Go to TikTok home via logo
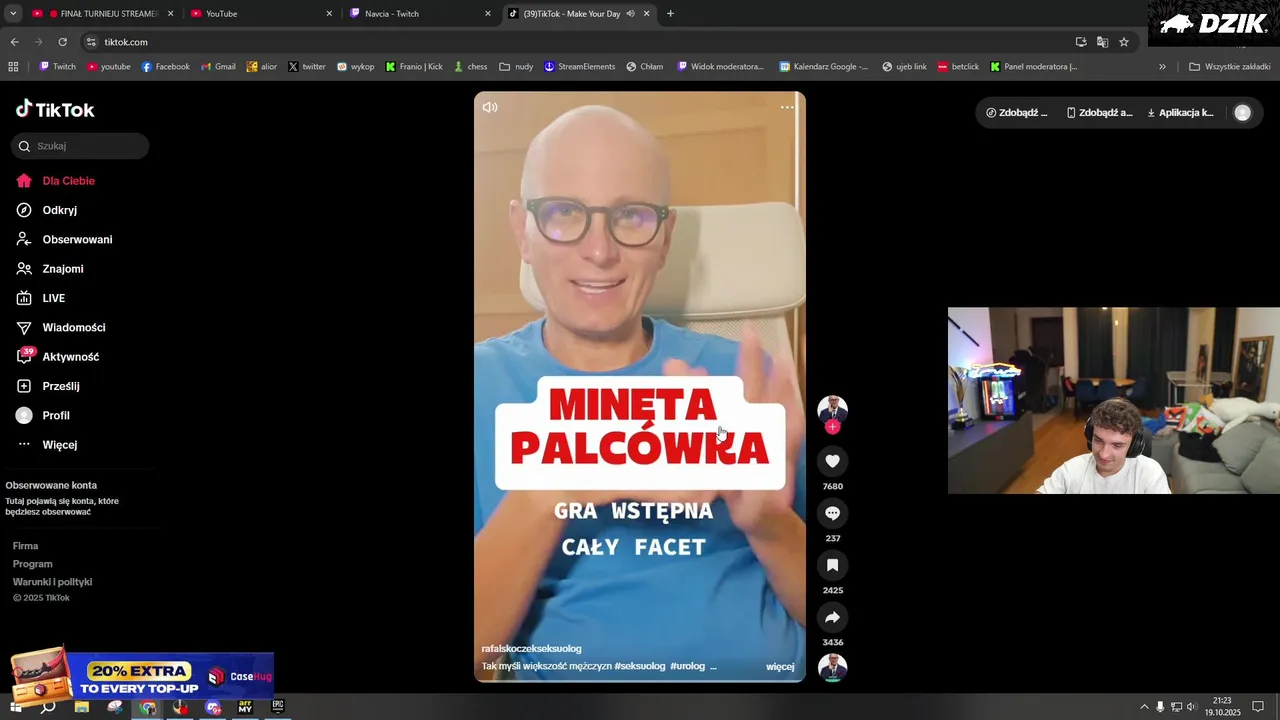This screenshot has height=720, width=1280. (x=55, y=109)
